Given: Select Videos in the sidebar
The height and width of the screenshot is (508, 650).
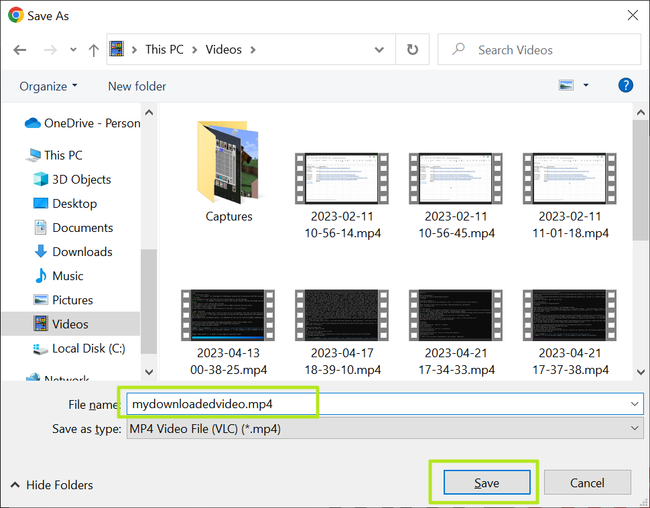Looking at the screenshot, I should click(71, 324).
